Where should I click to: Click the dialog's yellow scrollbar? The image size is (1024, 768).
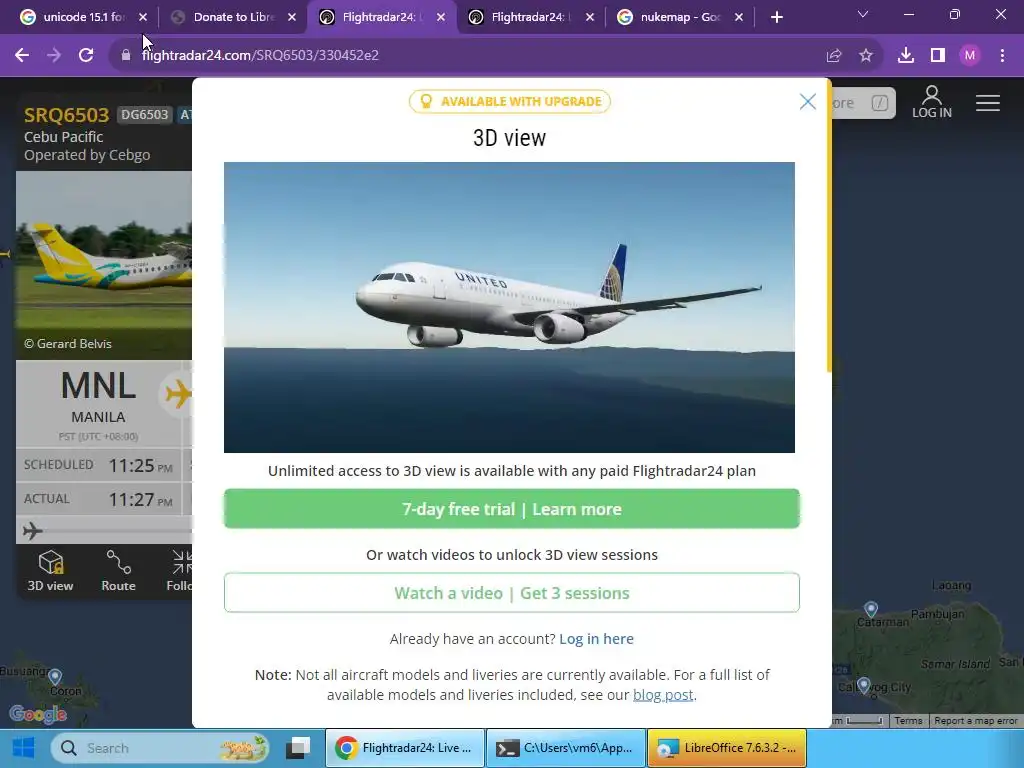829,225
